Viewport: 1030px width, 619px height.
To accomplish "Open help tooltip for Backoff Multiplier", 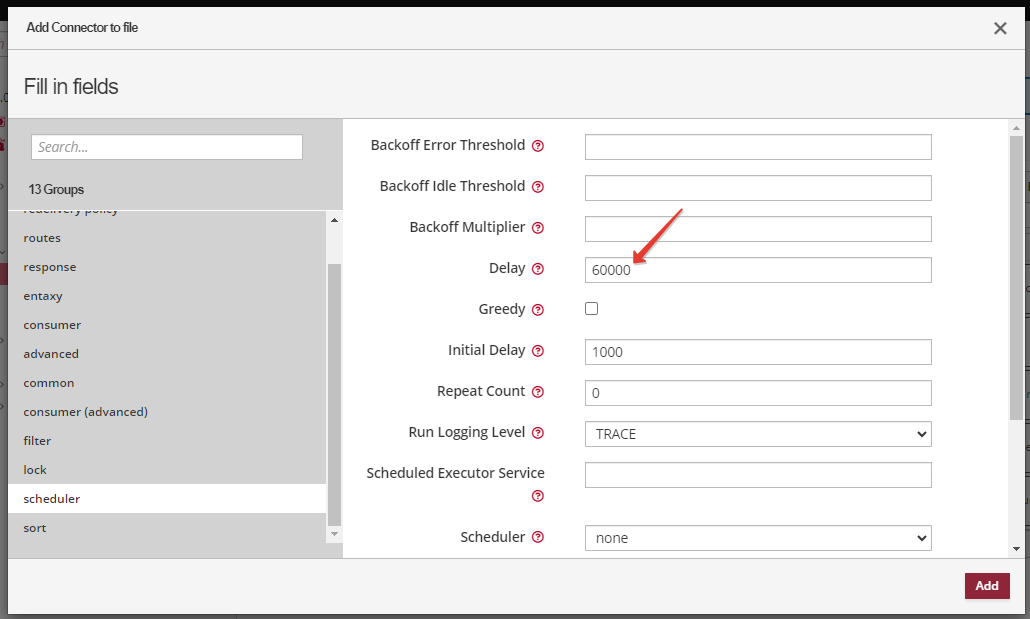I will coord(538,228).
